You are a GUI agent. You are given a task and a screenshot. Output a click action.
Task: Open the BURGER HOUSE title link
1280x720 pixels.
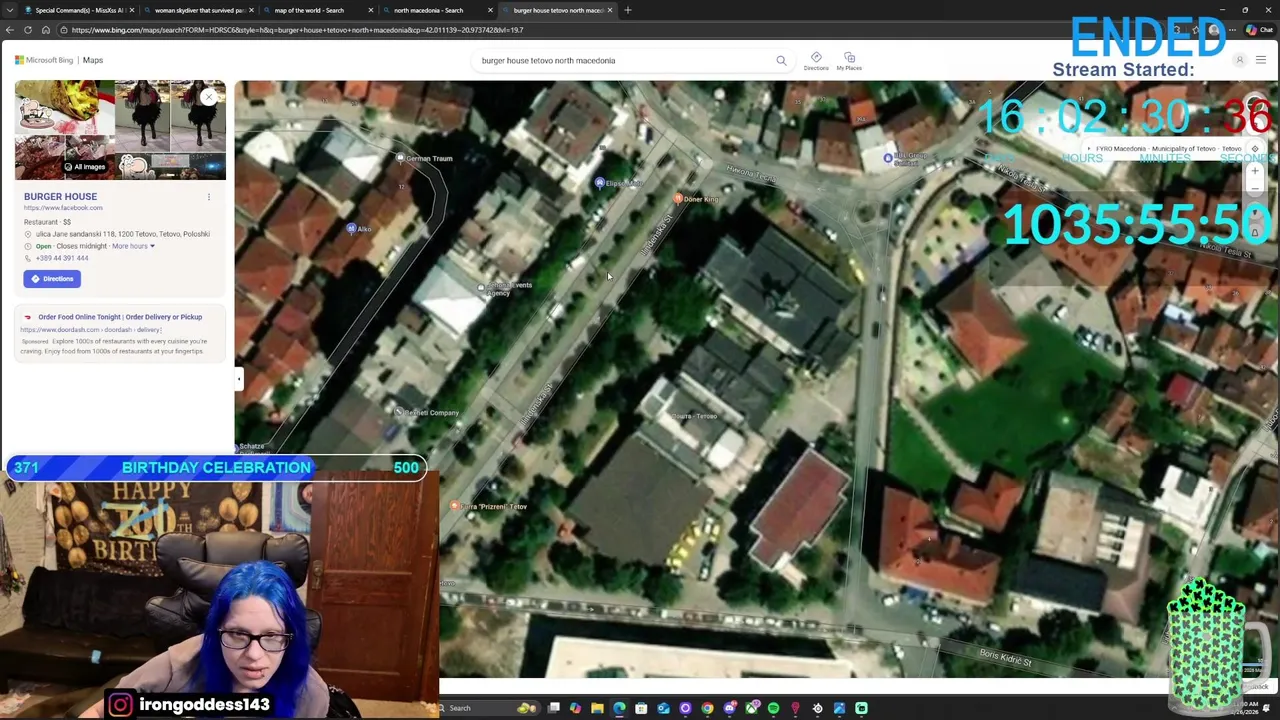pyautogui.click(x=60, y=197)
